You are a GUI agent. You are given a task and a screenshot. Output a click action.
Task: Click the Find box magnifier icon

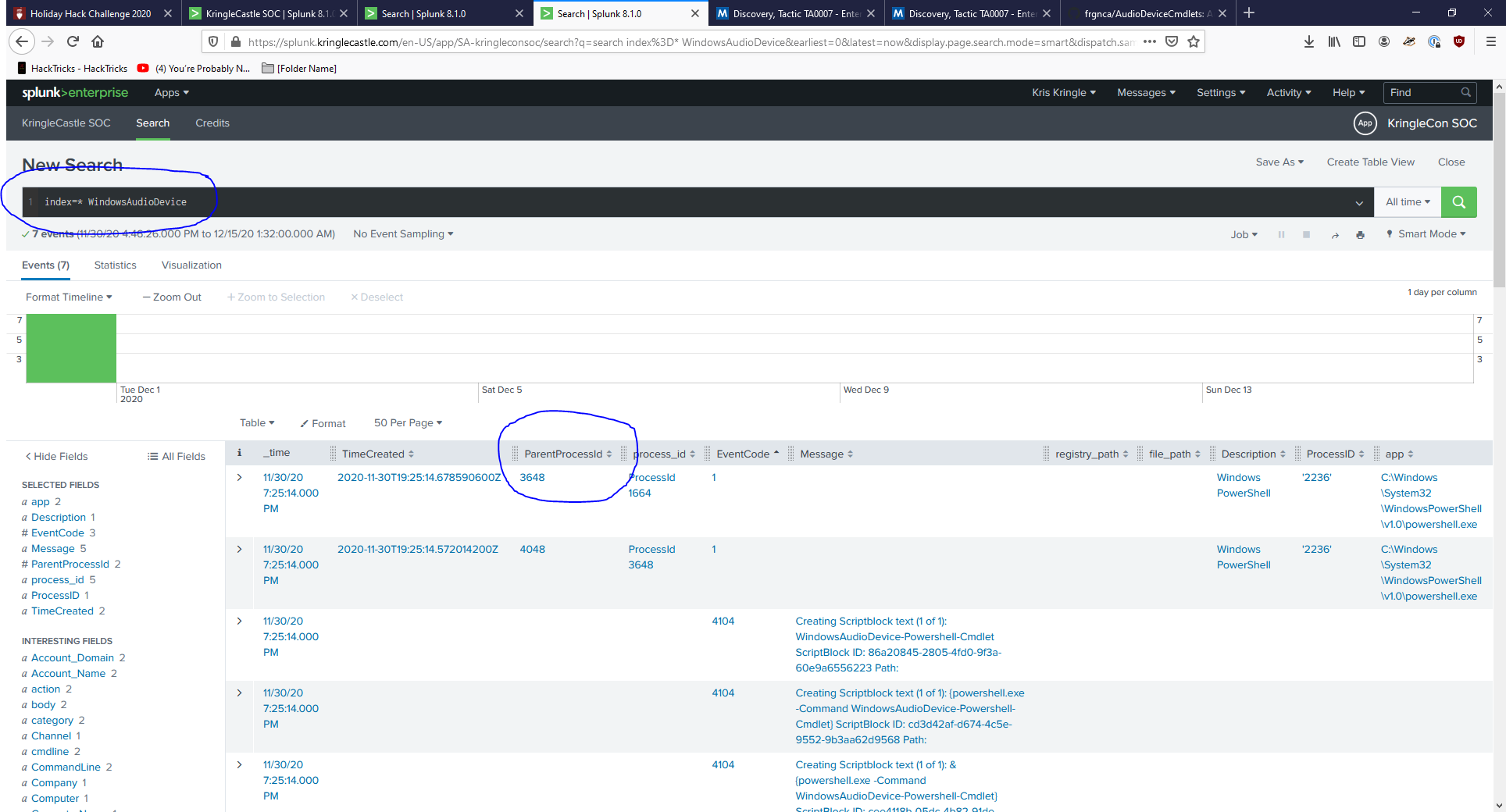pyautogui.click(x=1465, y=93)
